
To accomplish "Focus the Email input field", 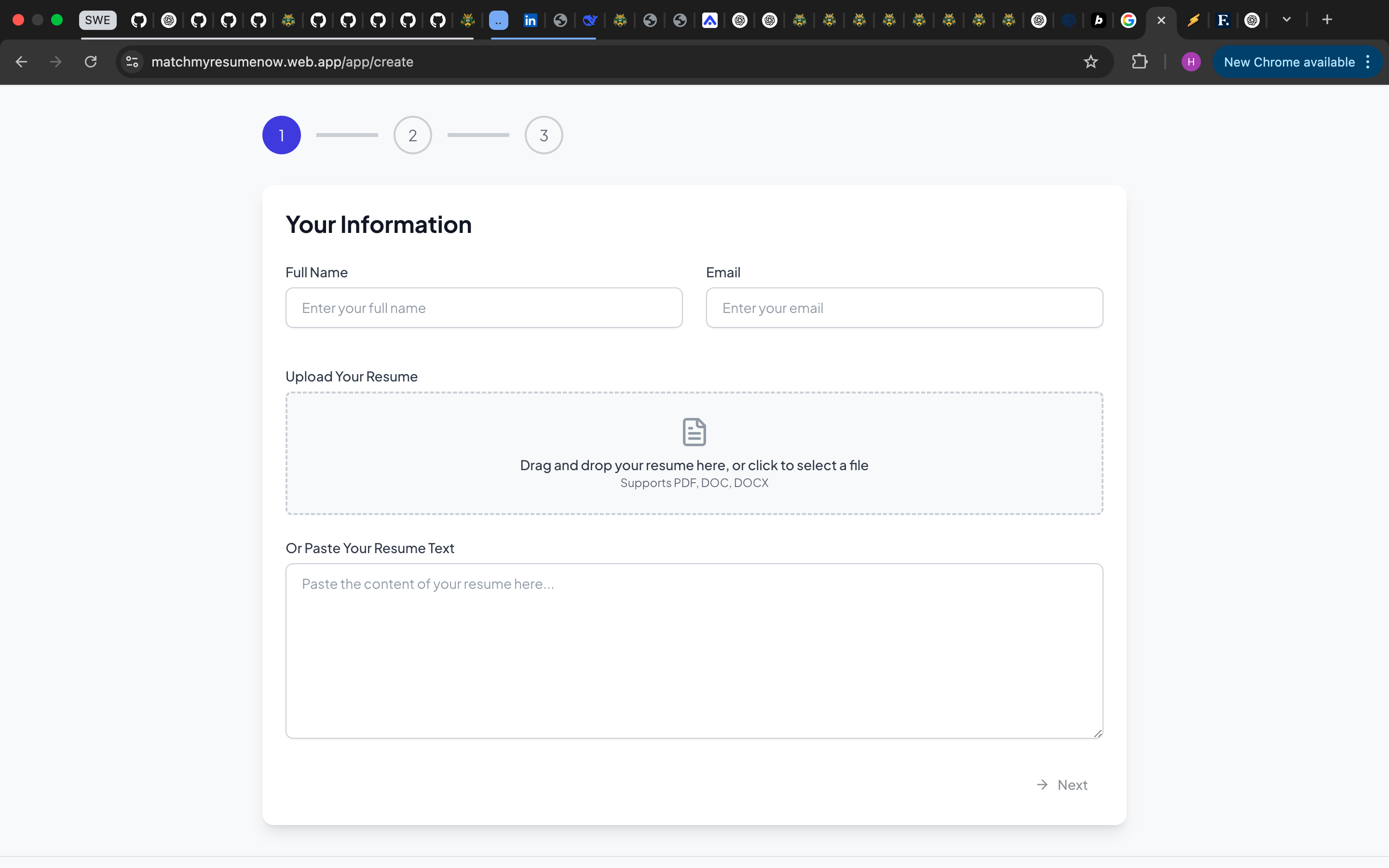I will point(904,308).
